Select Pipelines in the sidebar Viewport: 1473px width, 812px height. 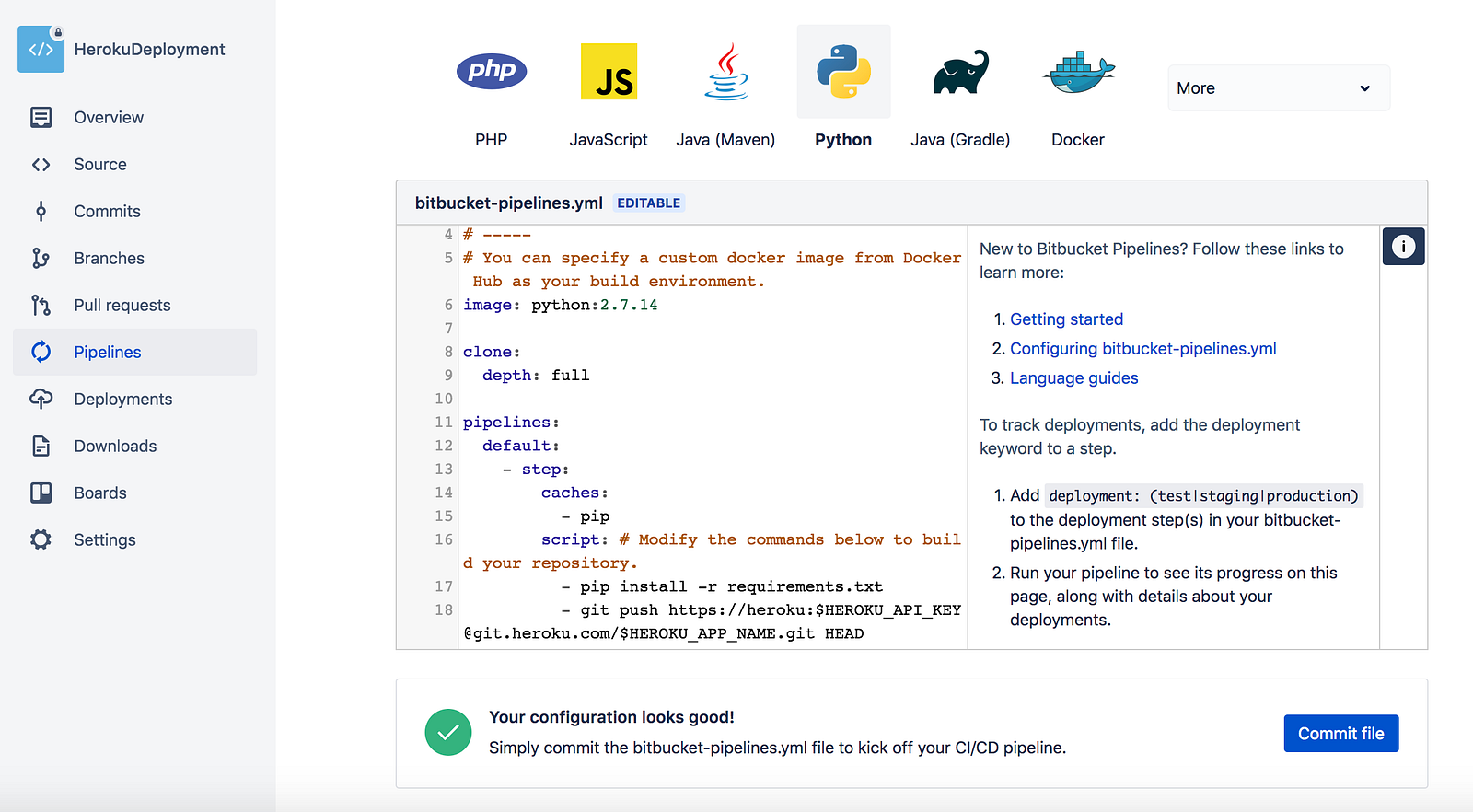[134, 352]
